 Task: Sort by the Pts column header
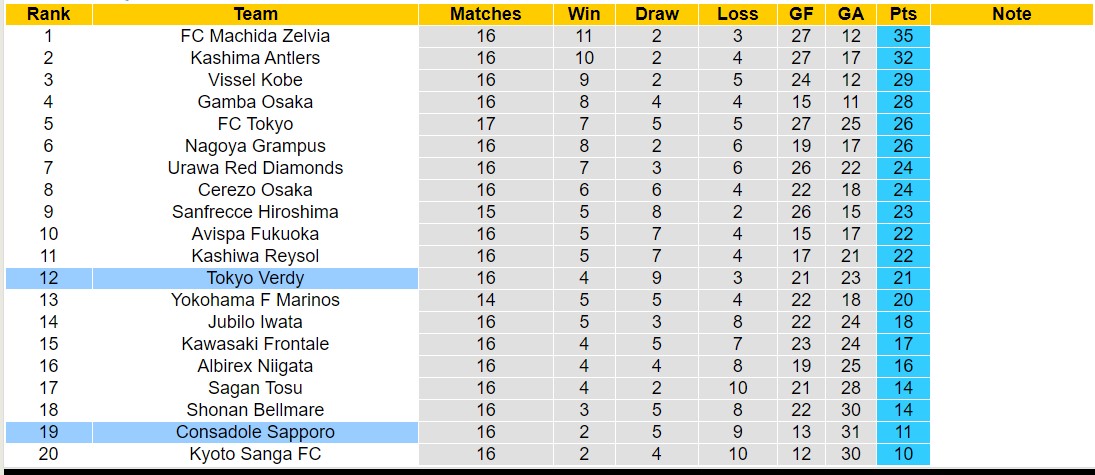903,14
